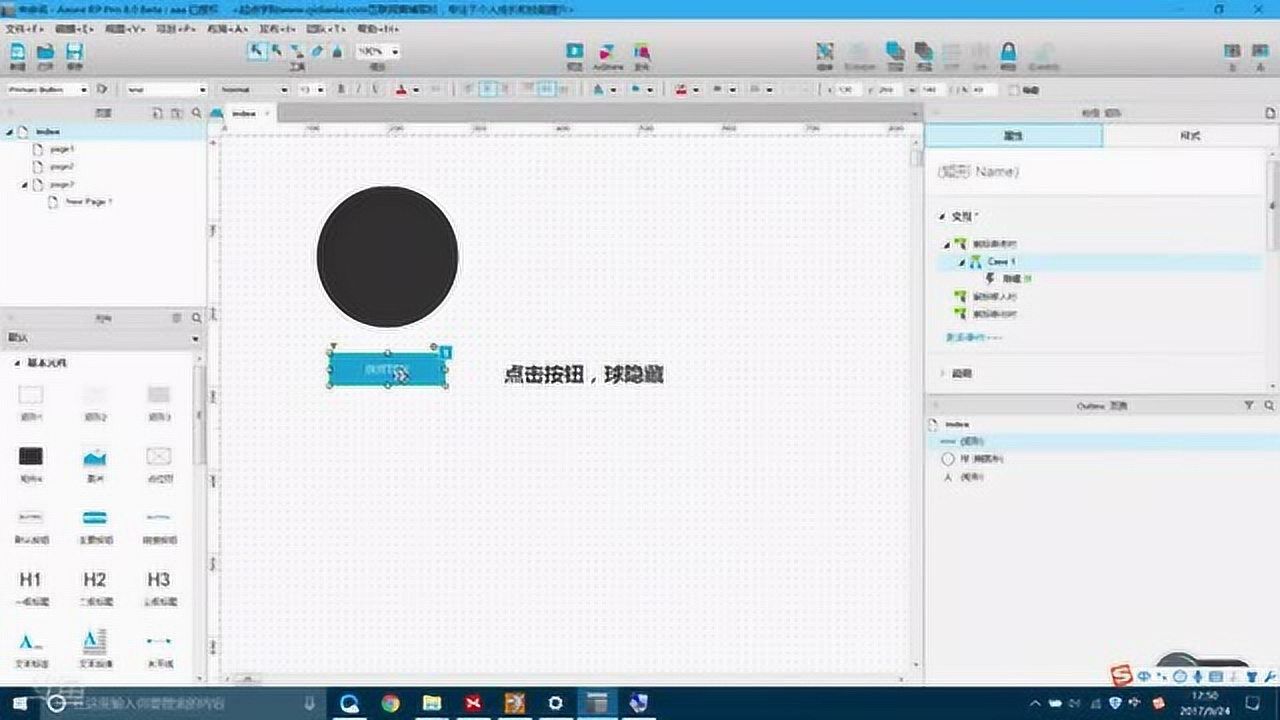Select the rectangle widget in the widget library
The height and width of the screenshot is (720, 1280).
(33, 395)
